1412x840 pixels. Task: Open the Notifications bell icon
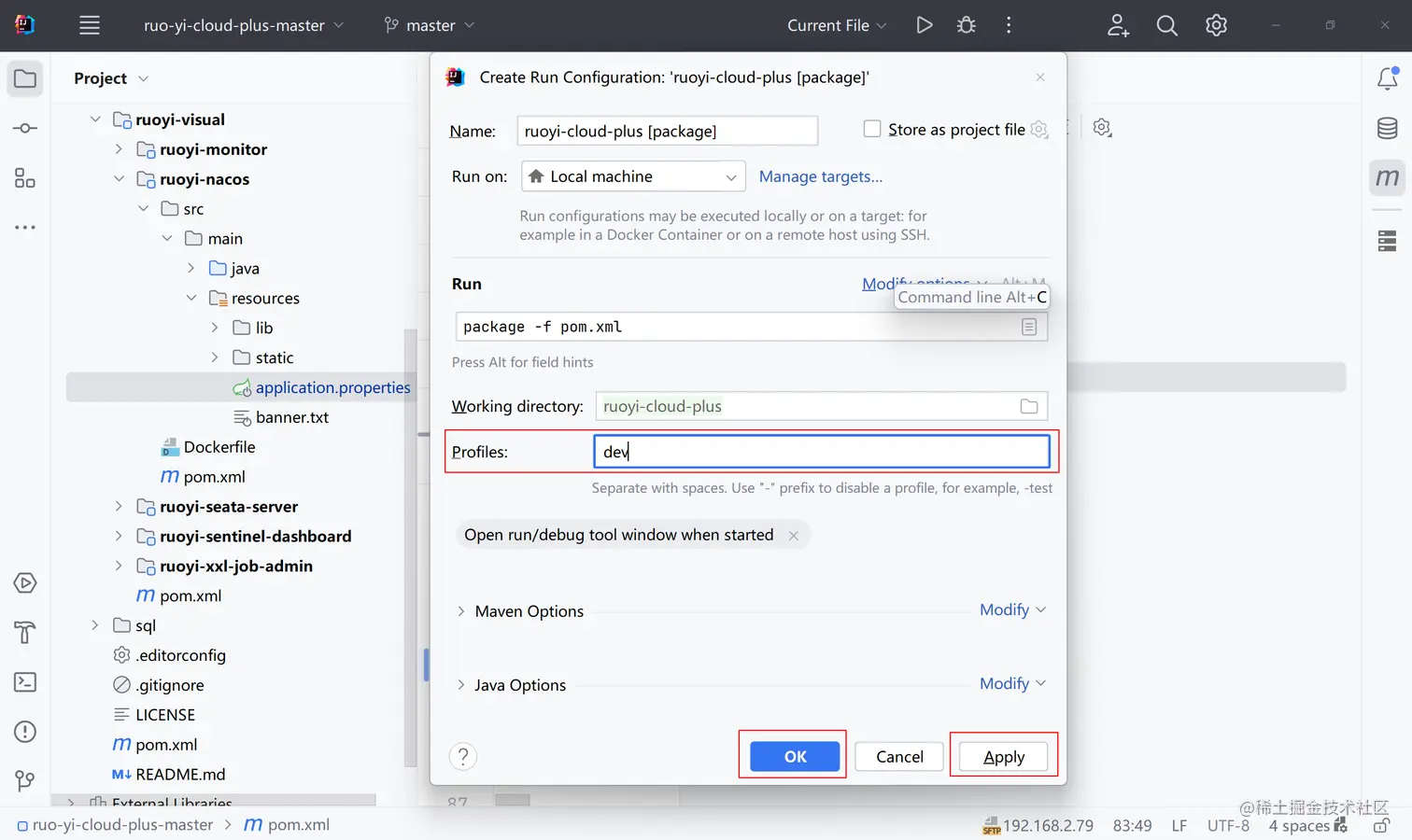pos(1388,79)
